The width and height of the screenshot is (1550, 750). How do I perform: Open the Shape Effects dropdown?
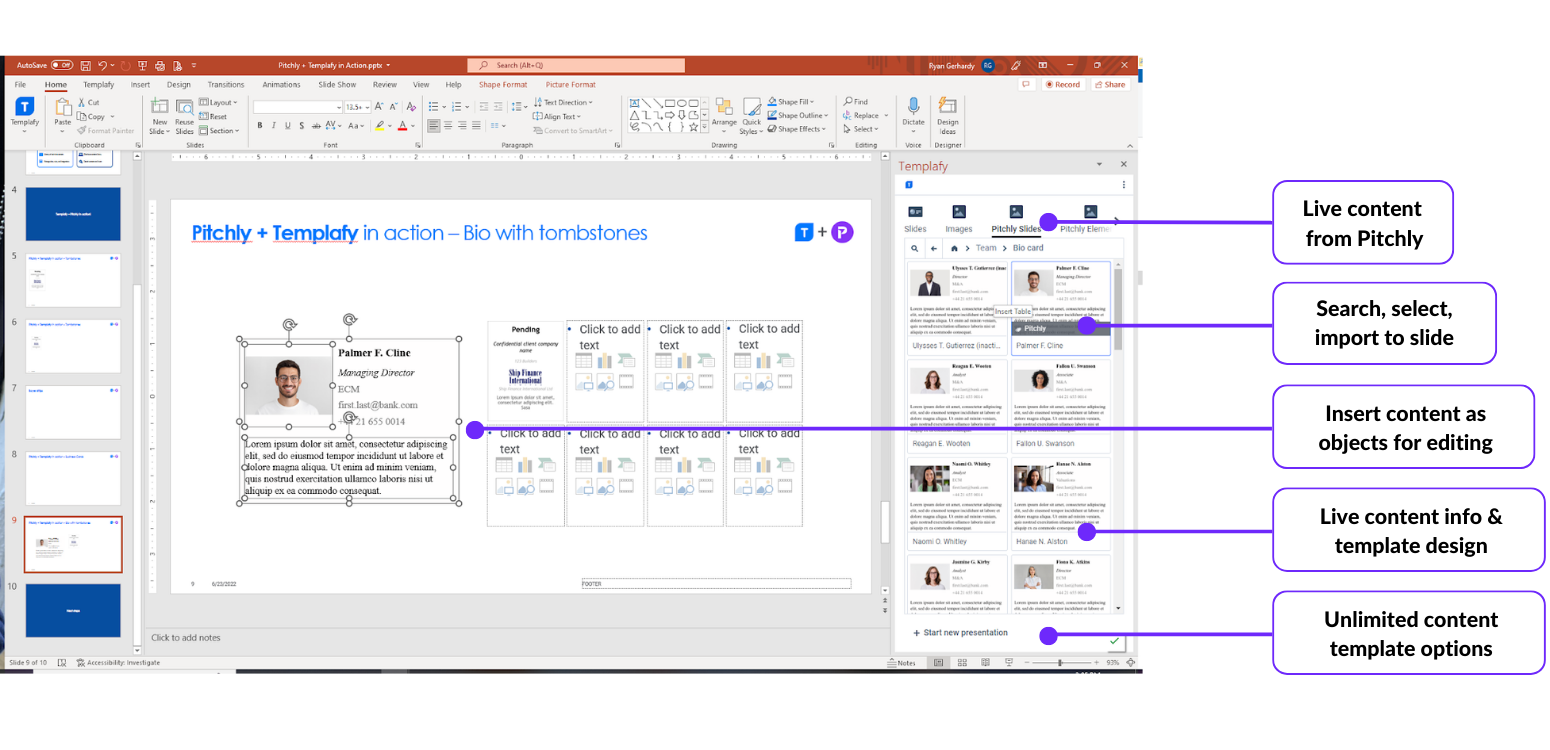[797, 129]
